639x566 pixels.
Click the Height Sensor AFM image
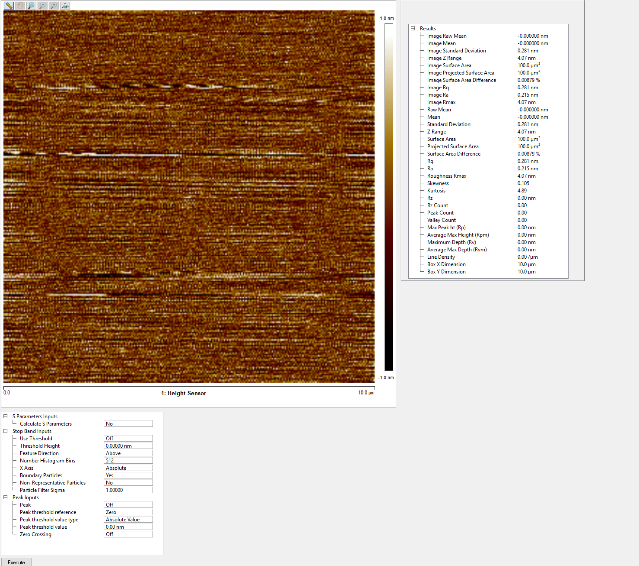coord(189,196)
